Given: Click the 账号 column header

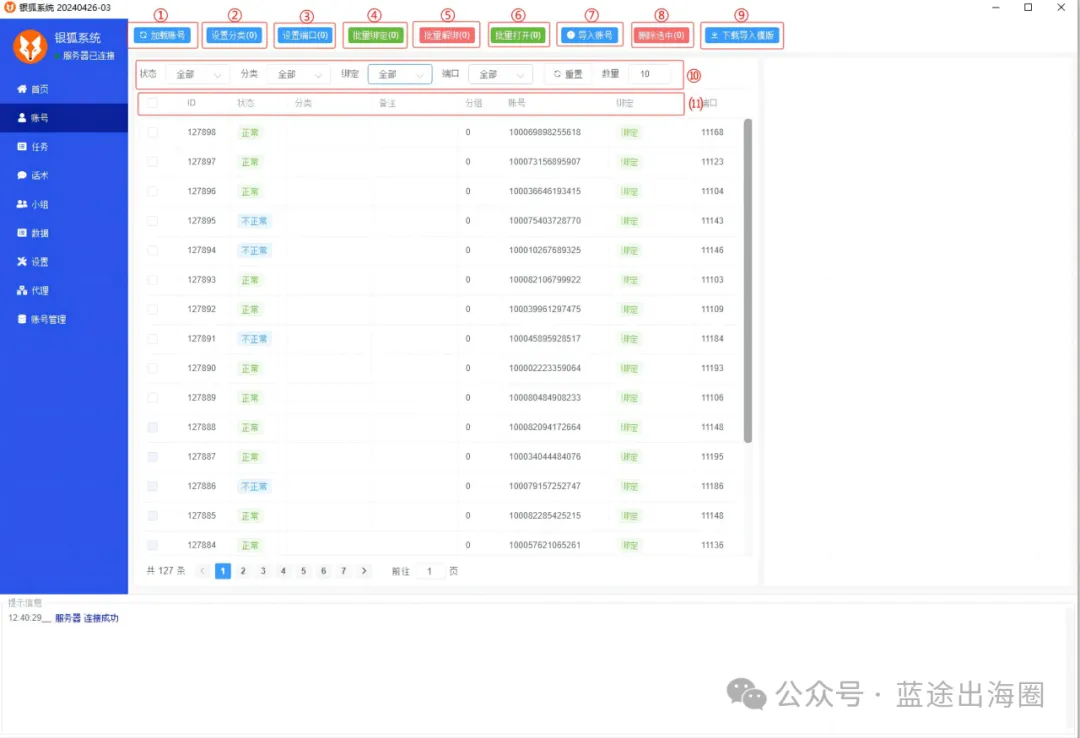Looking at the screenshot, I should [517, 103].
